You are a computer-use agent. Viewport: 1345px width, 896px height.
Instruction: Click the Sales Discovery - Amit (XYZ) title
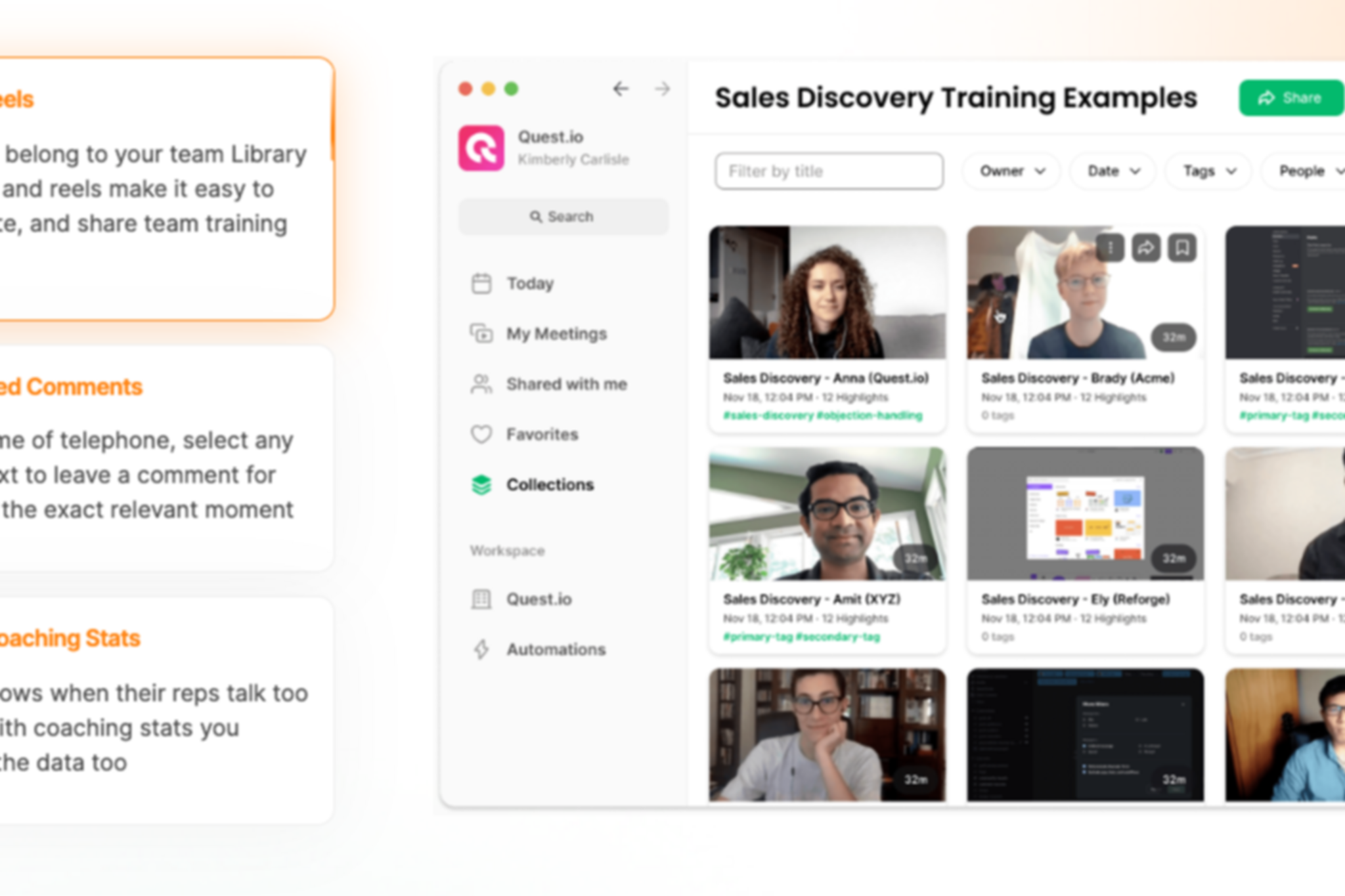coord(812,599)
